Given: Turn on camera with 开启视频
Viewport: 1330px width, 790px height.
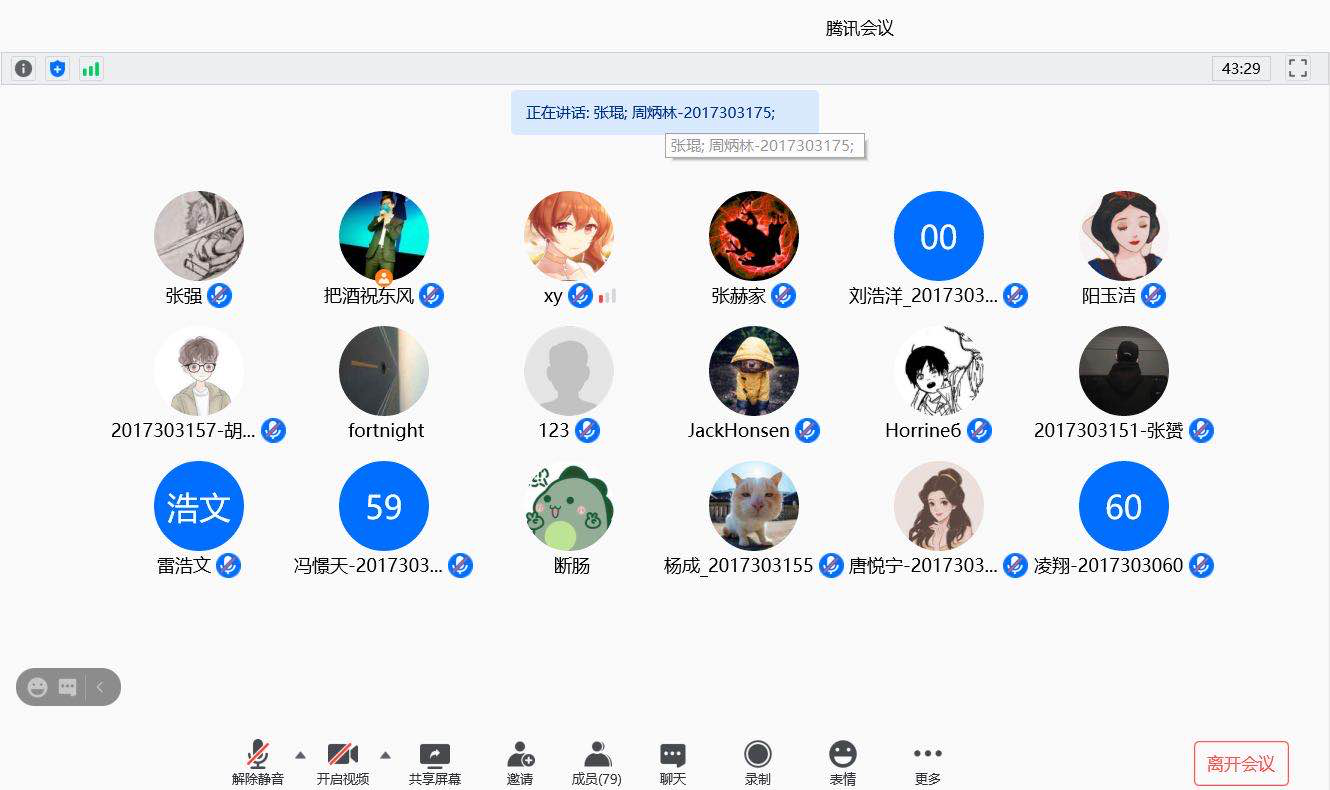Looking at the screenshot, I should tap(343, 764).
